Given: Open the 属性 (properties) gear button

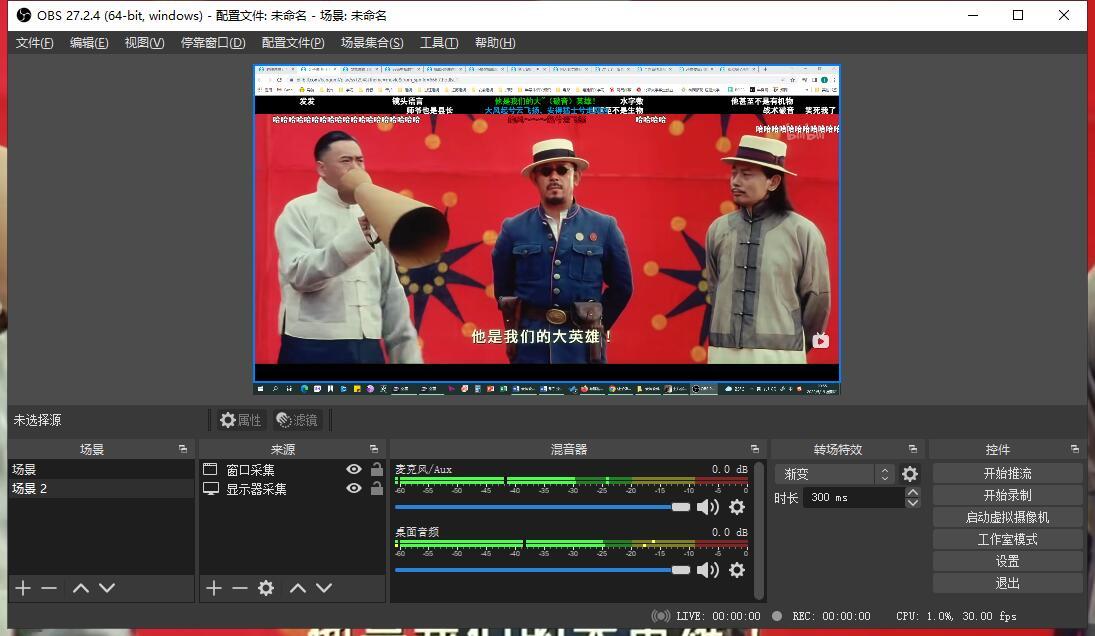Looking at the screenshot, I should (240, 419).
